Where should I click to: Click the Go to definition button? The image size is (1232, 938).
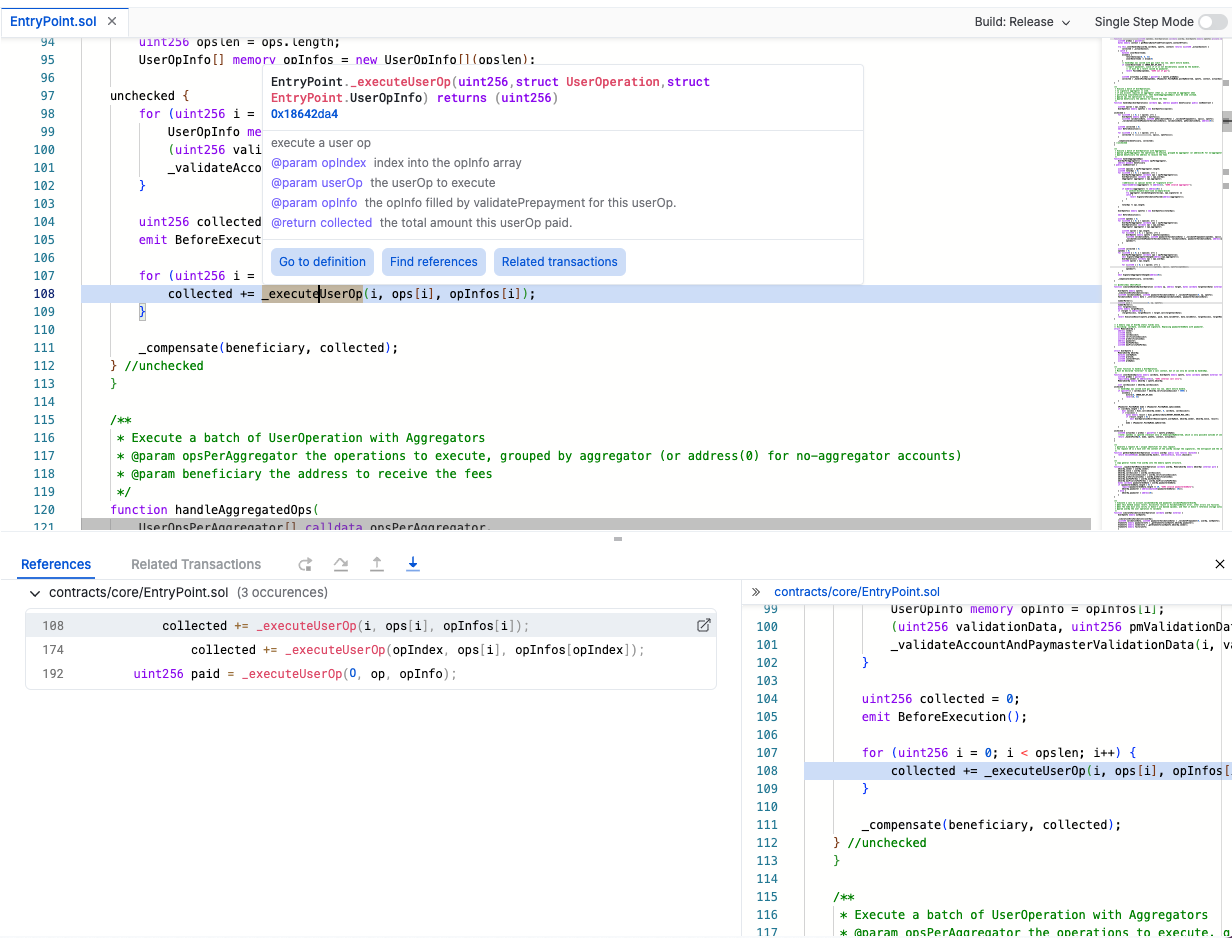[x=322, y=262]
